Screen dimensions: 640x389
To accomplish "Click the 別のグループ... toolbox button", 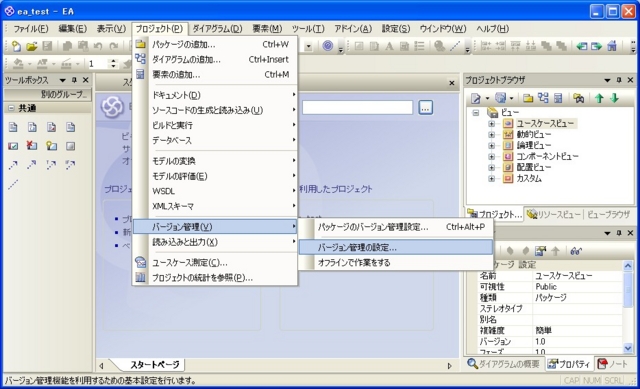I will (48, 94).
